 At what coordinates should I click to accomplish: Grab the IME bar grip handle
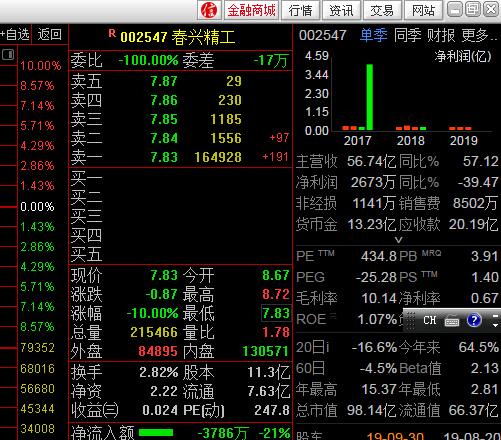pyautogui.click(x=411, y=321)
